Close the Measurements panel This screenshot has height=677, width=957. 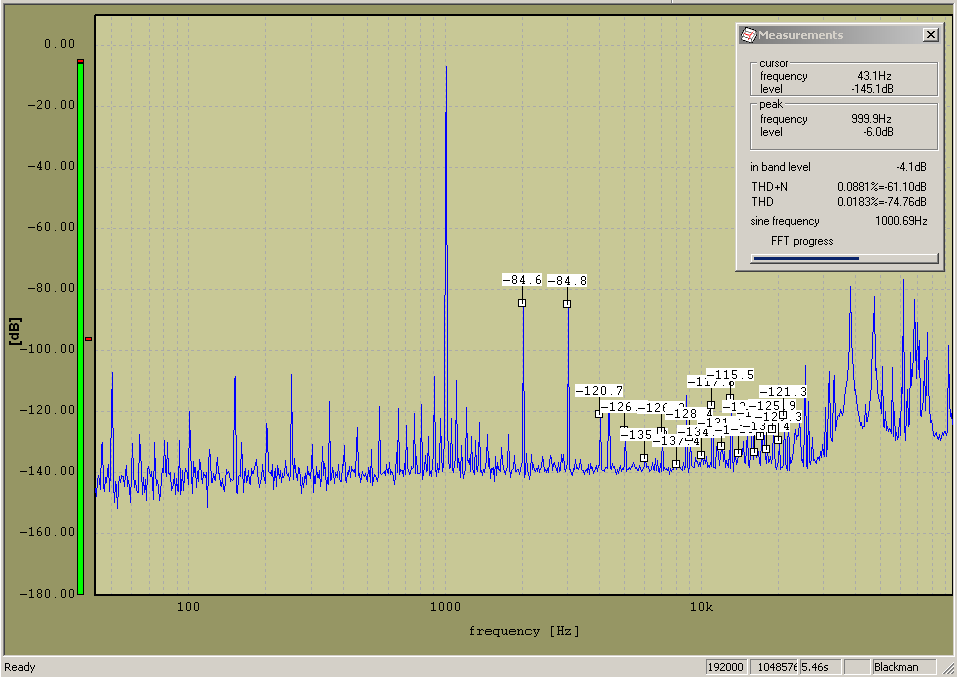click(930, 35)
